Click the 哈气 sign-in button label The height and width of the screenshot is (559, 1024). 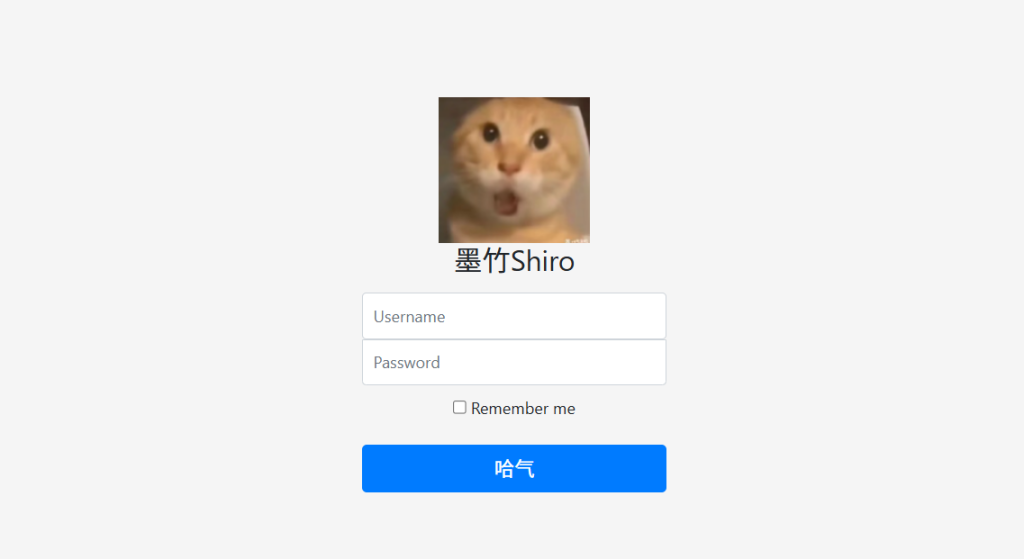point(514,468)
